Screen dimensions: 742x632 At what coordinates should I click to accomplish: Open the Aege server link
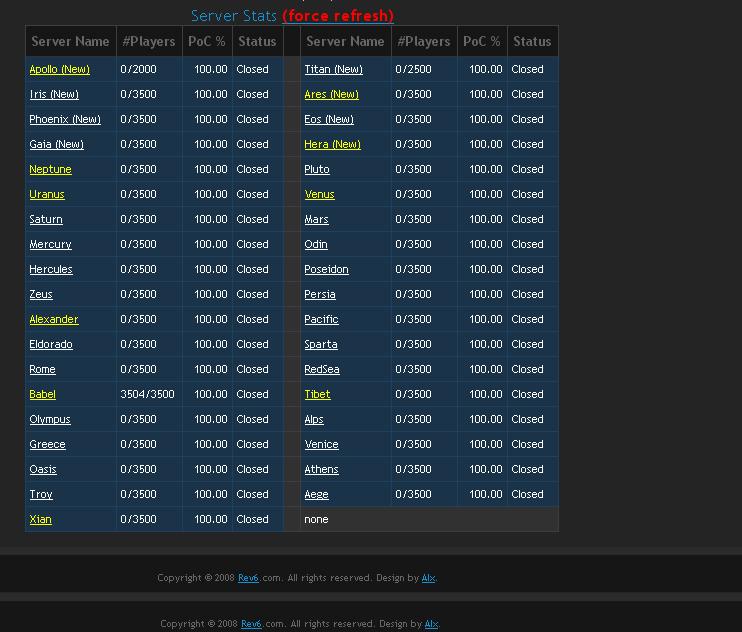tap(316, 494)
